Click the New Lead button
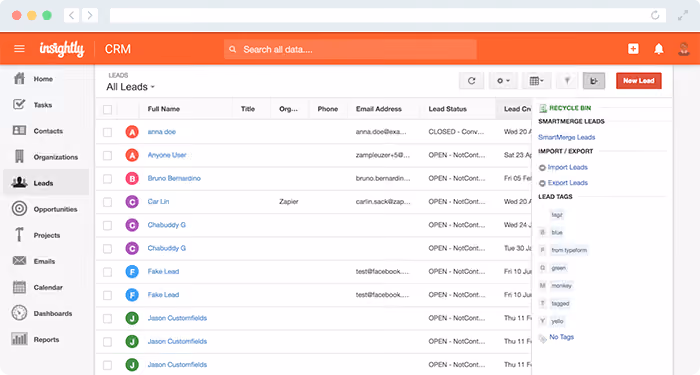 (x=638, y=81)
